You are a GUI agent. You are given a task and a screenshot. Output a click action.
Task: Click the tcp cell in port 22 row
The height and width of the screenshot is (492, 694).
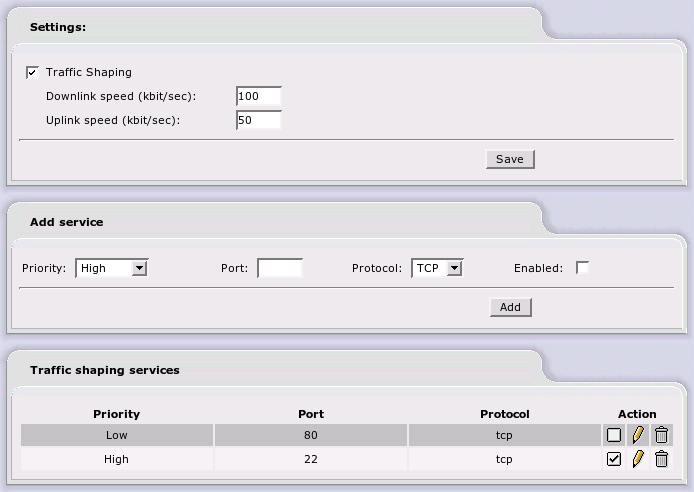click(504, 459)
